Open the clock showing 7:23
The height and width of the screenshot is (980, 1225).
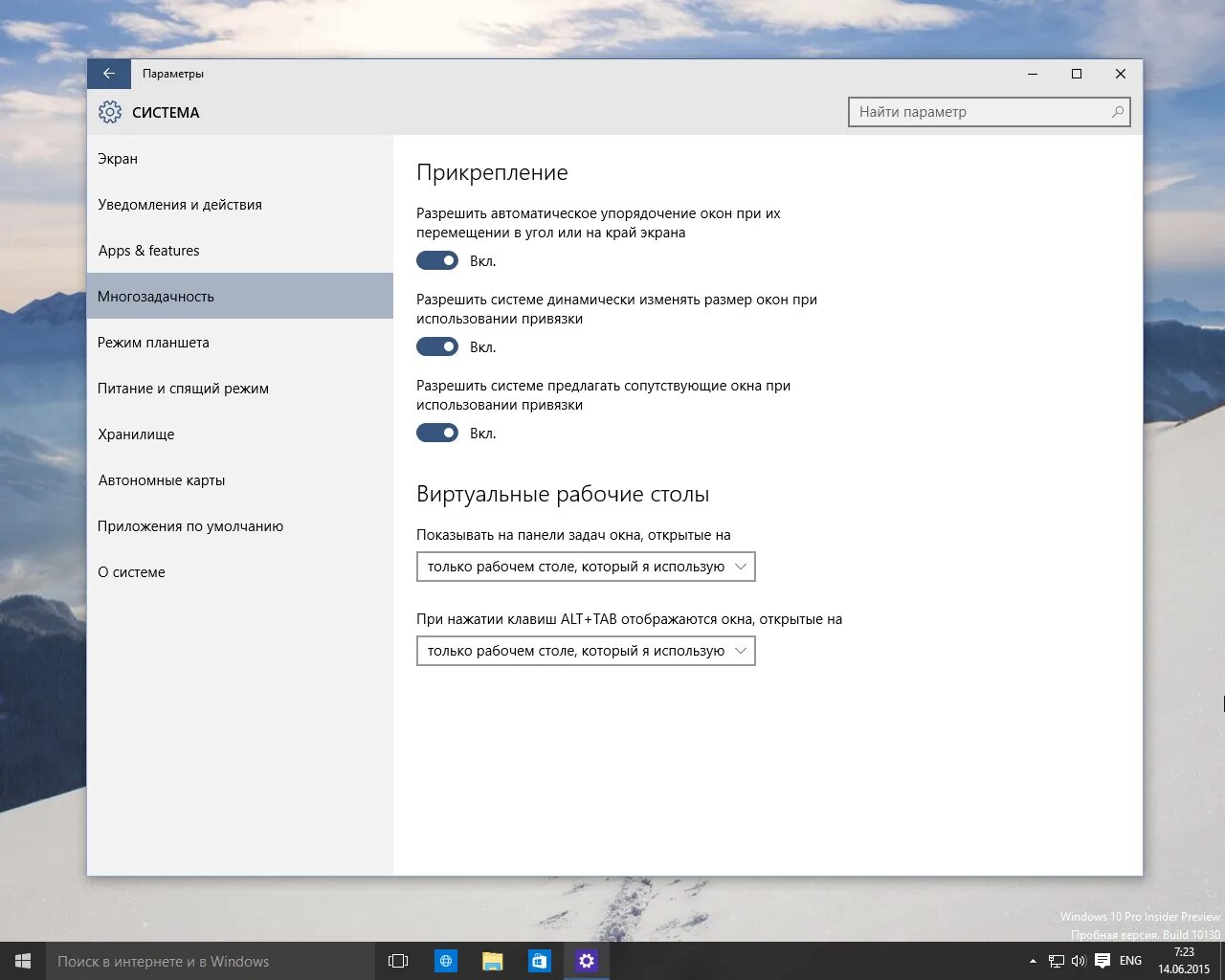click(x=1184, y=961)
